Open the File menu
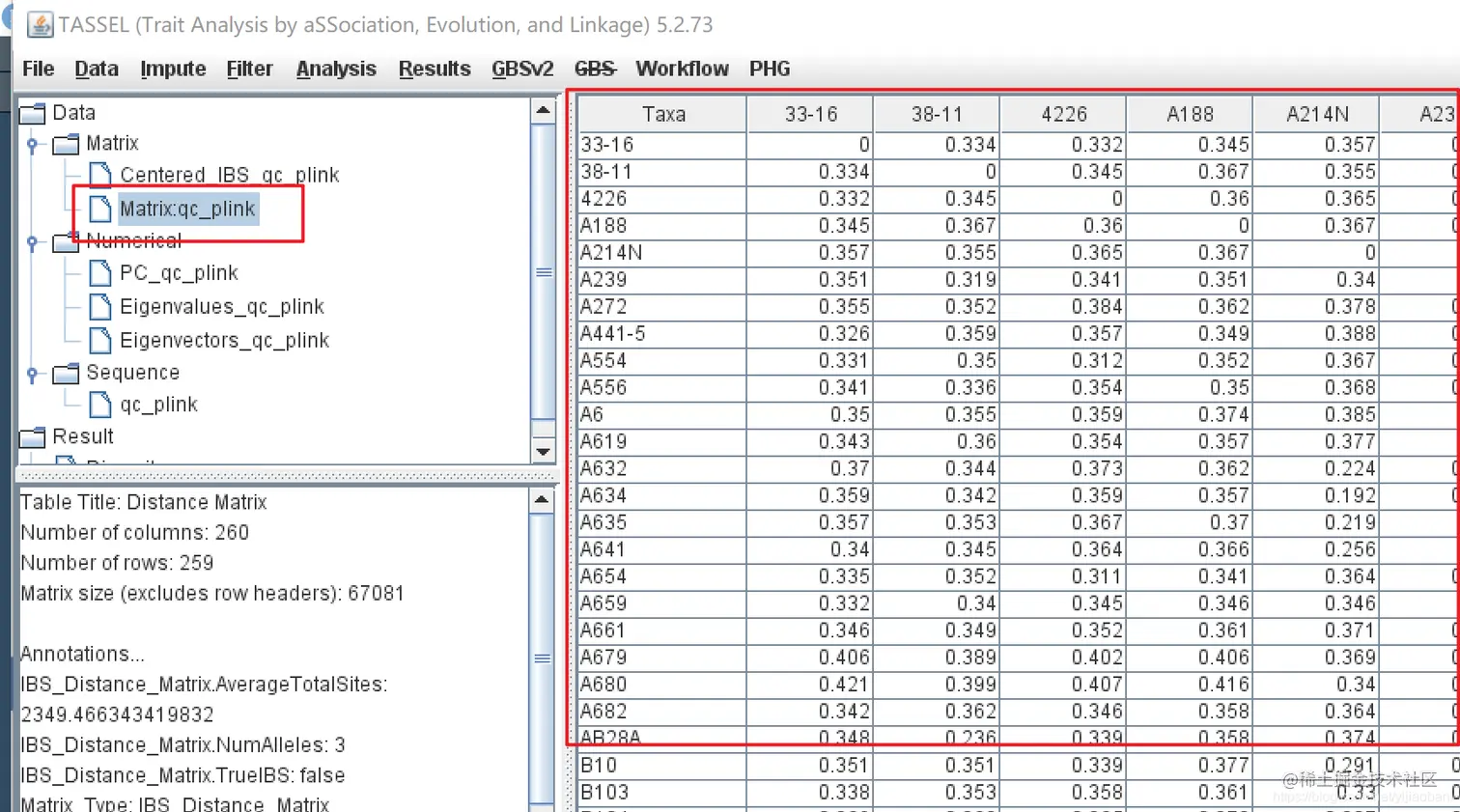 [38, 69]
